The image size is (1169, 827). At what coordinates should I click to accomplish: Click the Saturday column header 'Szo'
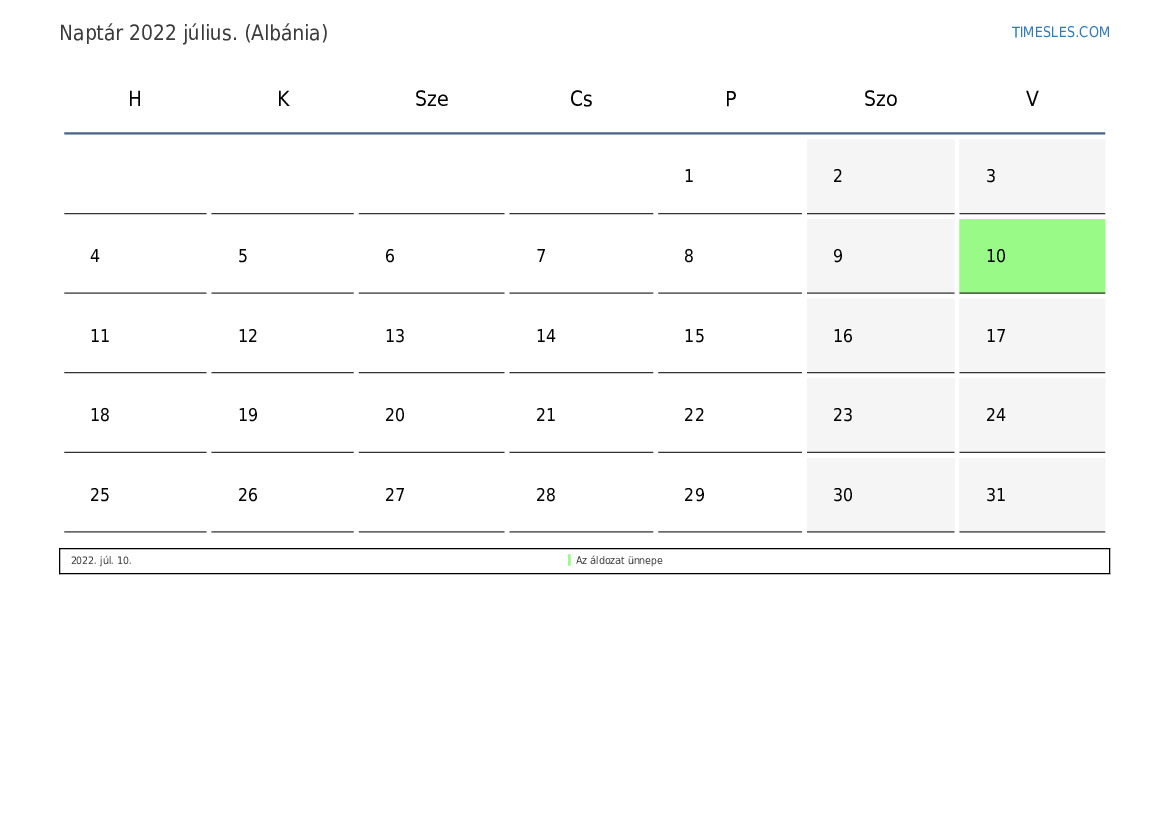(880, 99)
